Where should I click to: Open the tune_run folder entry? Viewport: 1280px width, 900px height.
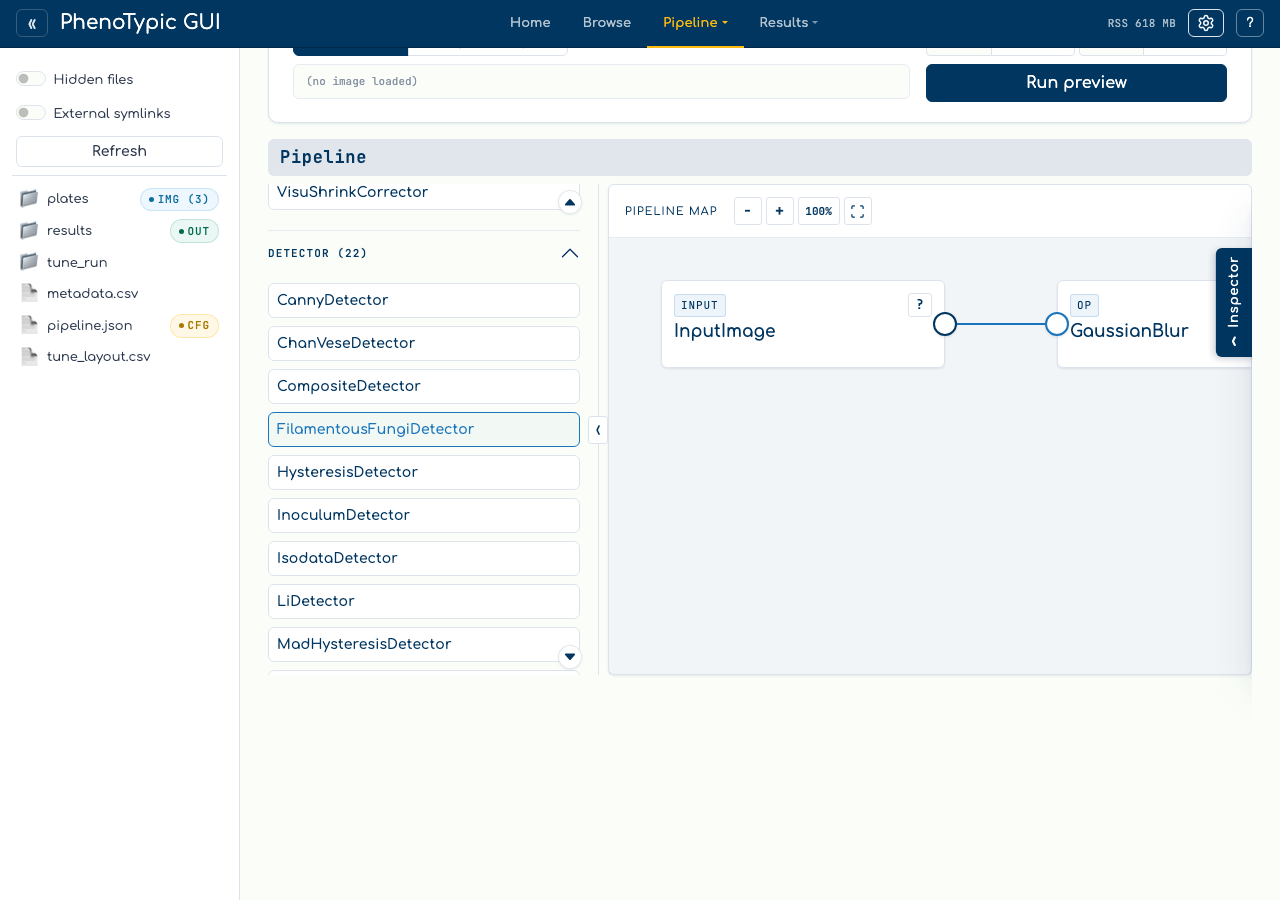[x=119, y=262]
